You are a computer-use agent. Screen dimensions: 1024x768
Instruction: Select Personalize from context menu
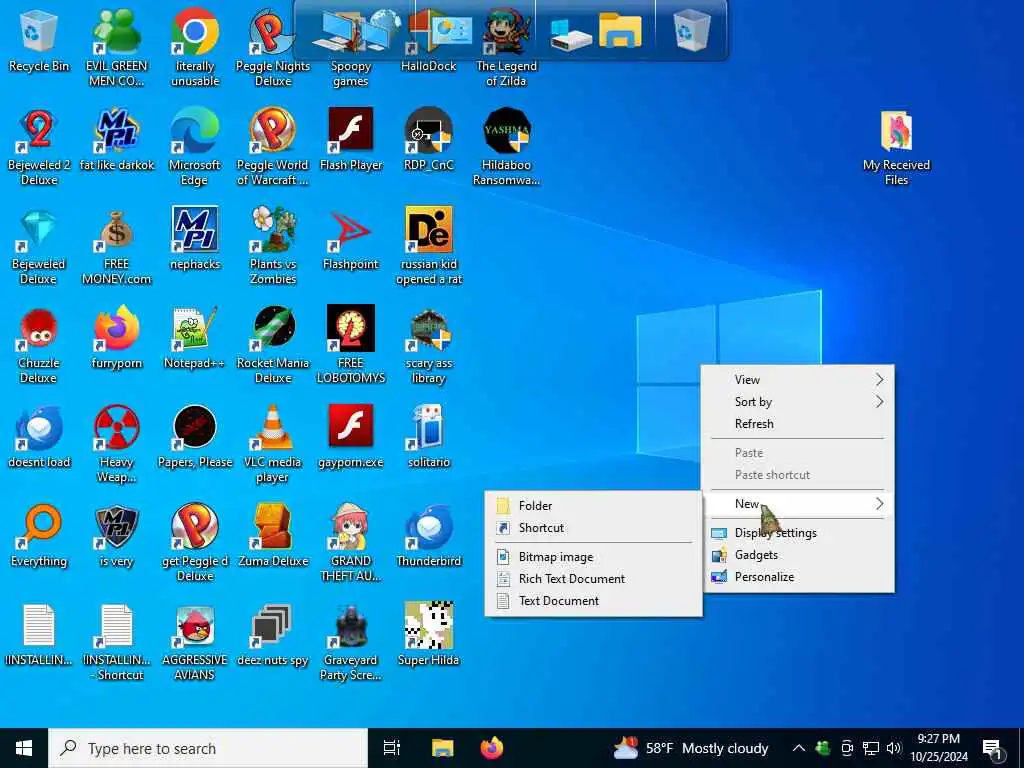point(797,577)
